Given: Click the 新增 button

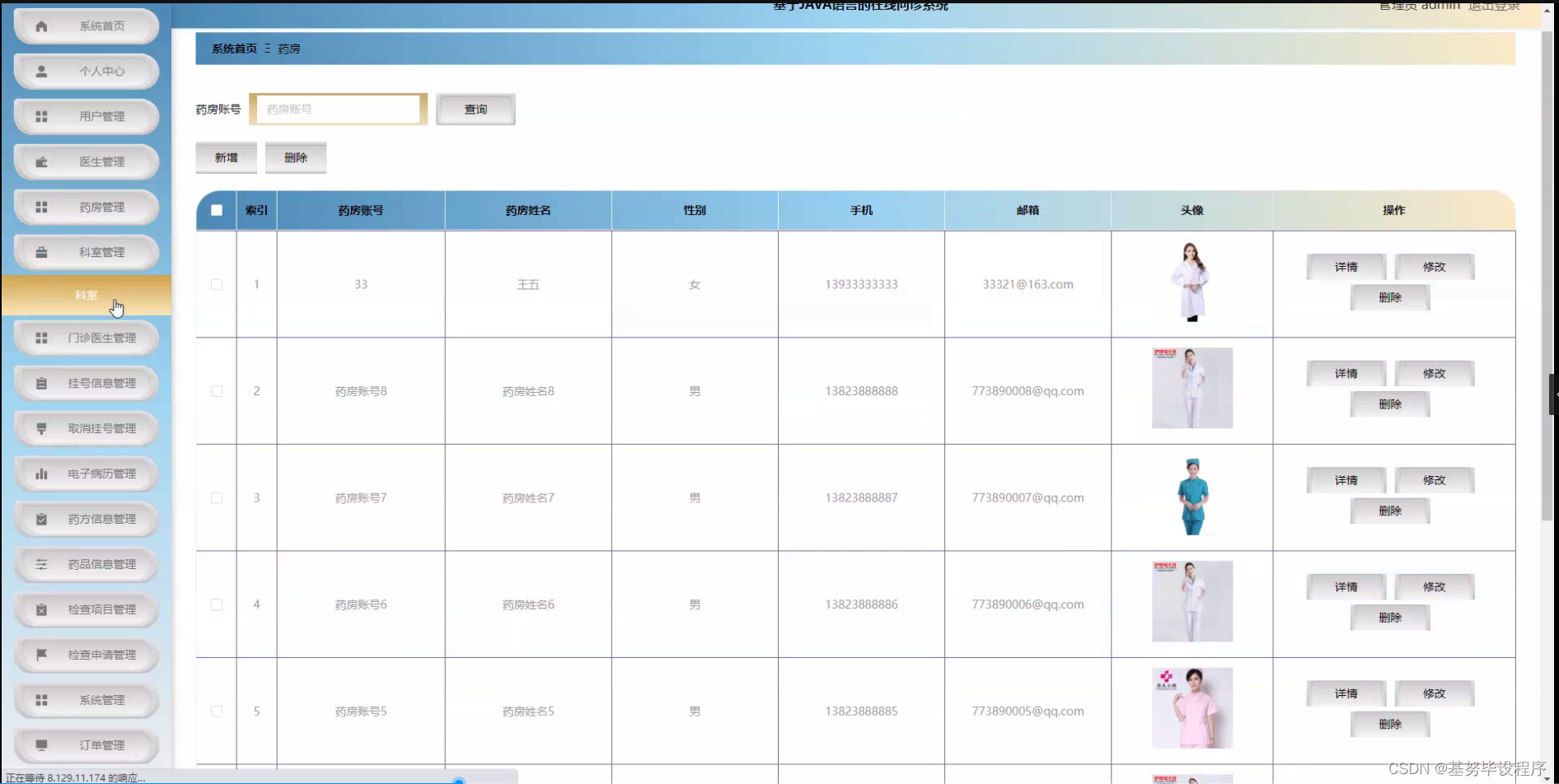Looking at the screenshot, I should 226,158.
